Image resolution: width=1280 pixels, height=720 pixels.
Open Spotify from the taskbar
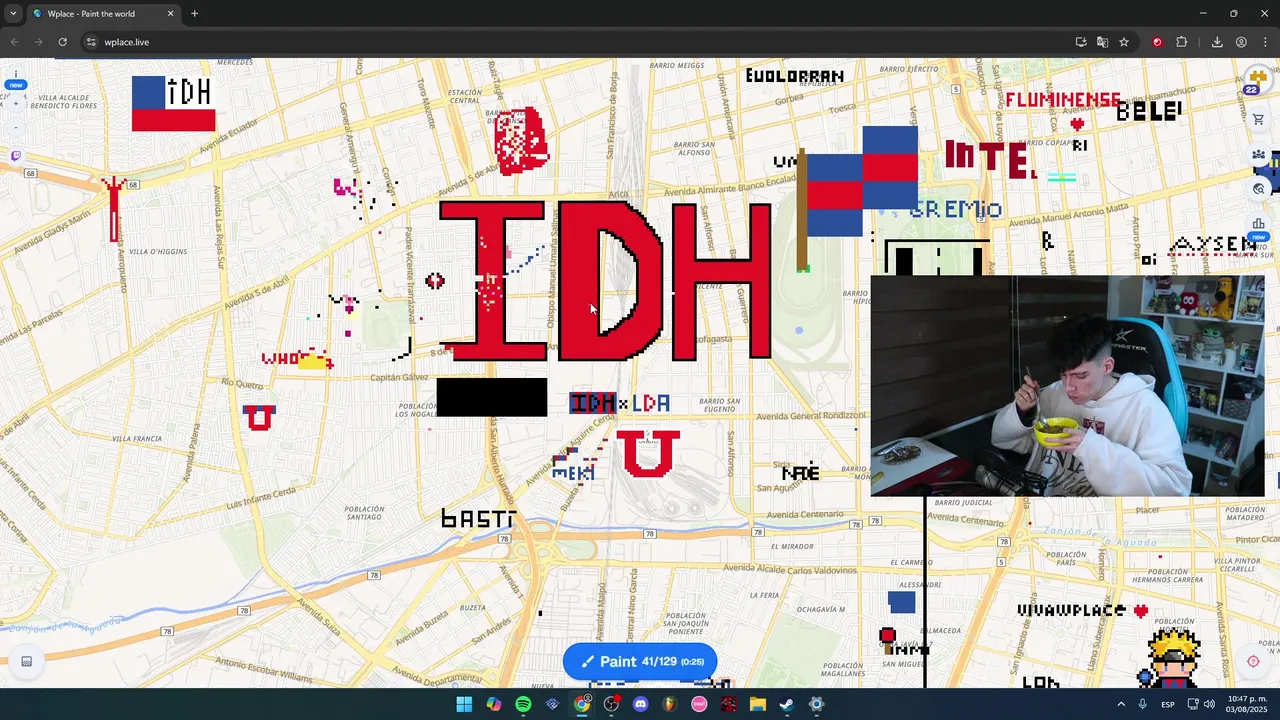(x=523, y=704)
